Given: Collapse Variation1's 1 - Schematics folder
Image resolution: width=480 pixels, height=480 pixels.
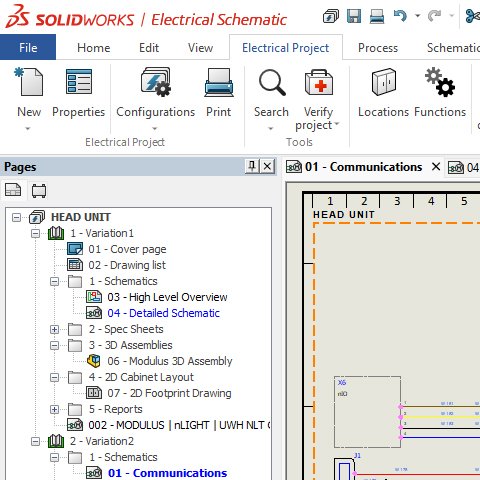Looking at the screenshot, I should (x=54, y=282).
